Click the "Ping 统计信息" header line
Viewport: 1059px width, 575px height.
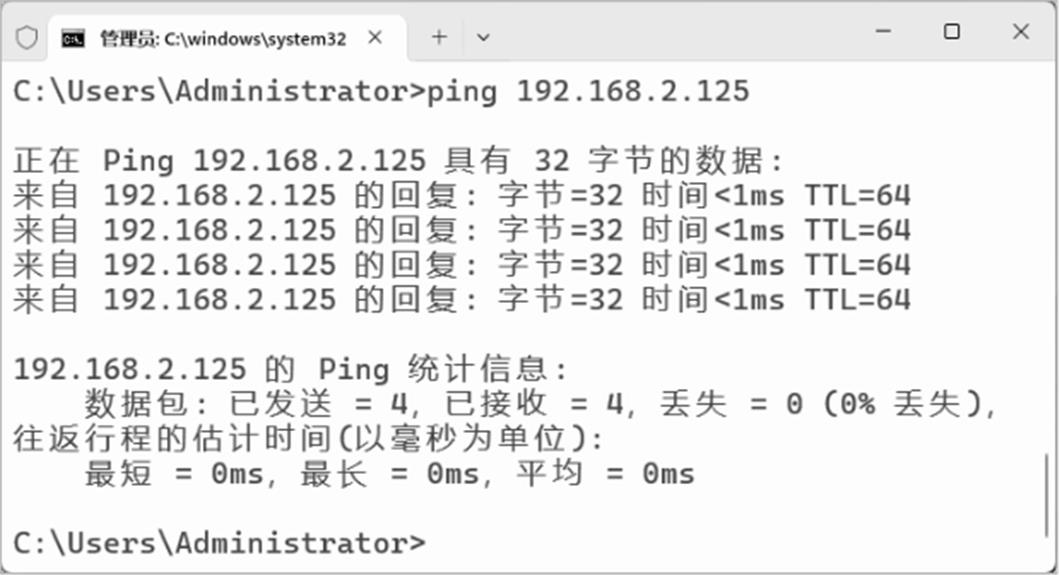(x=290, y=370)
